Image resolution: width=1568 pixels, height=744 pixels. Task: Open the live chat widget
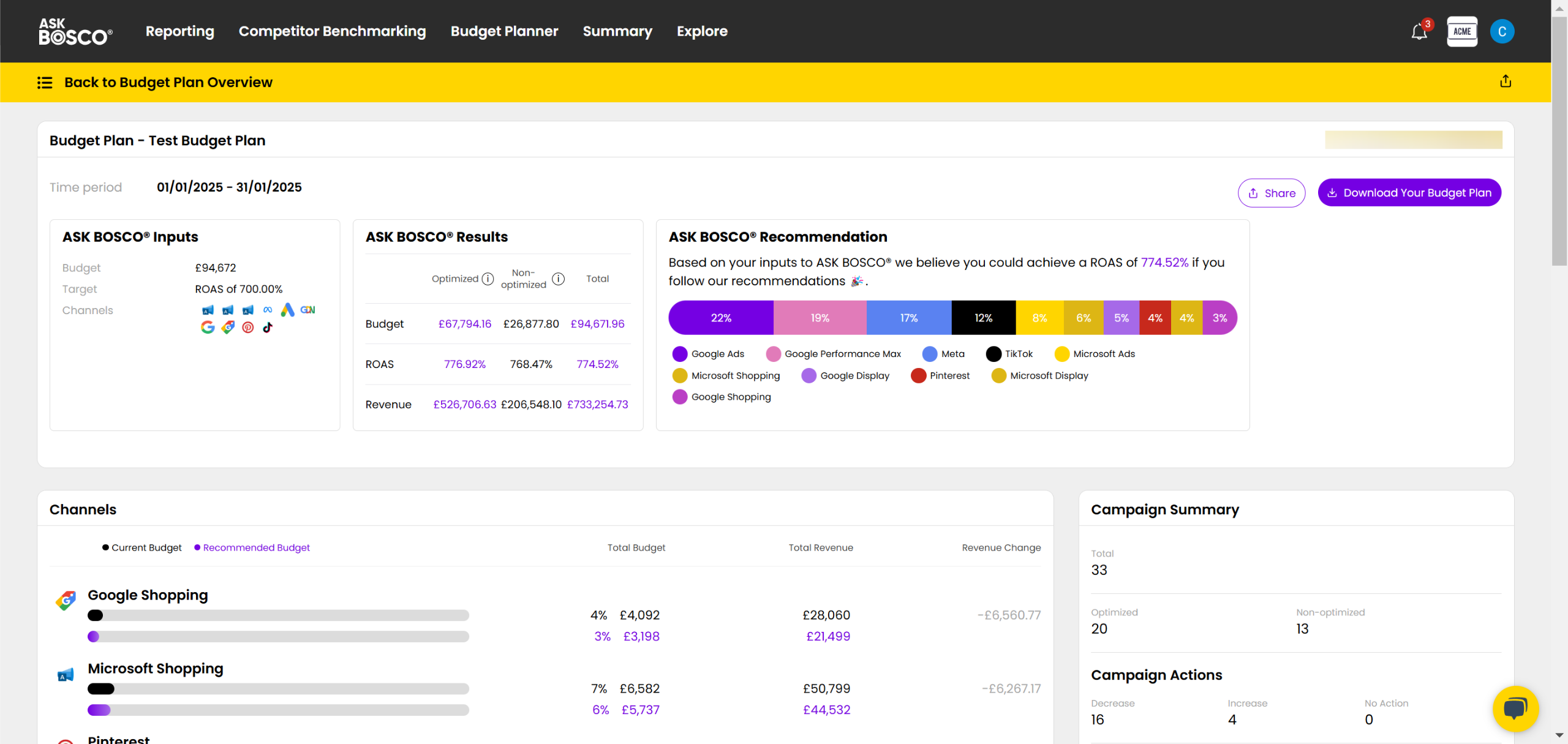tap(1515, 708)
